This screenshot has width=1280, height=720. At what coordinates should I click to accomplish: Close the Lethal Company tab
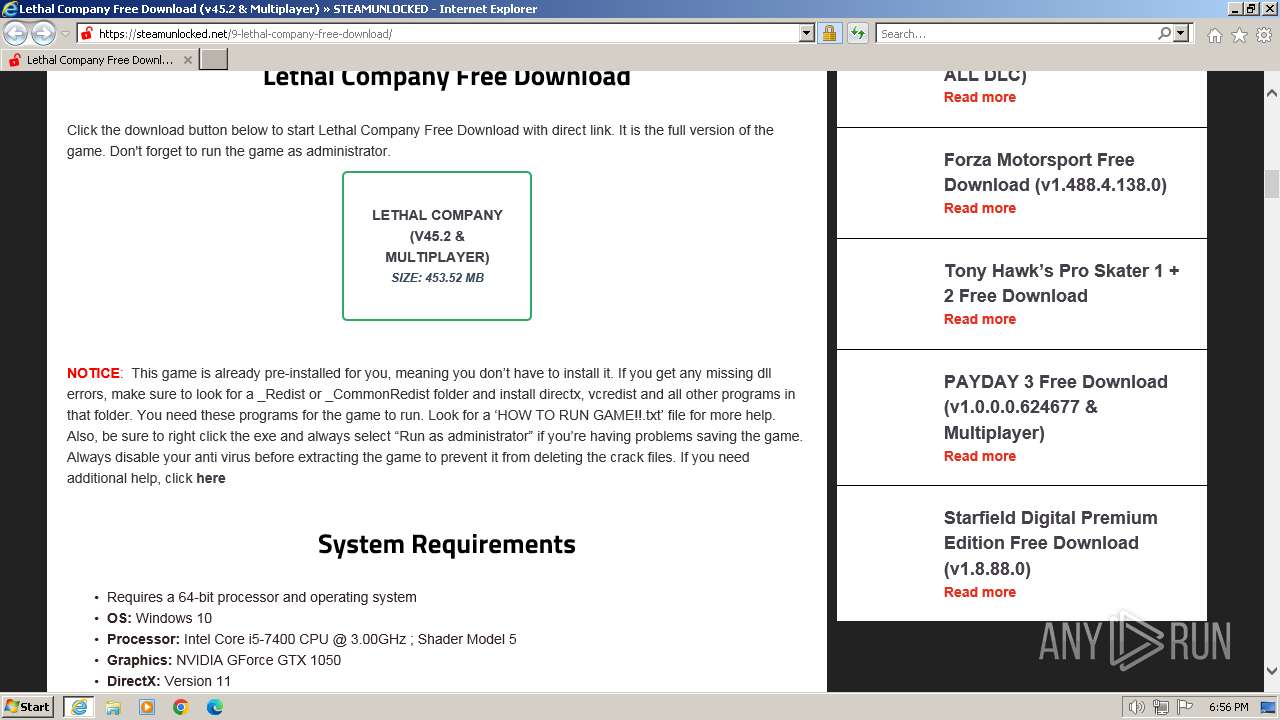point(187,60)
